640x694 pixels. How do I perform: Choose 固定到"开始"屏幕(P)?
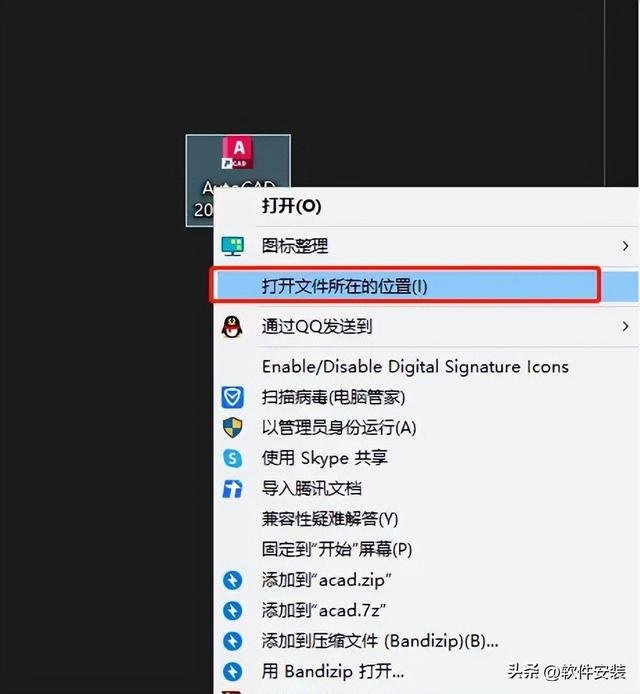426,549
